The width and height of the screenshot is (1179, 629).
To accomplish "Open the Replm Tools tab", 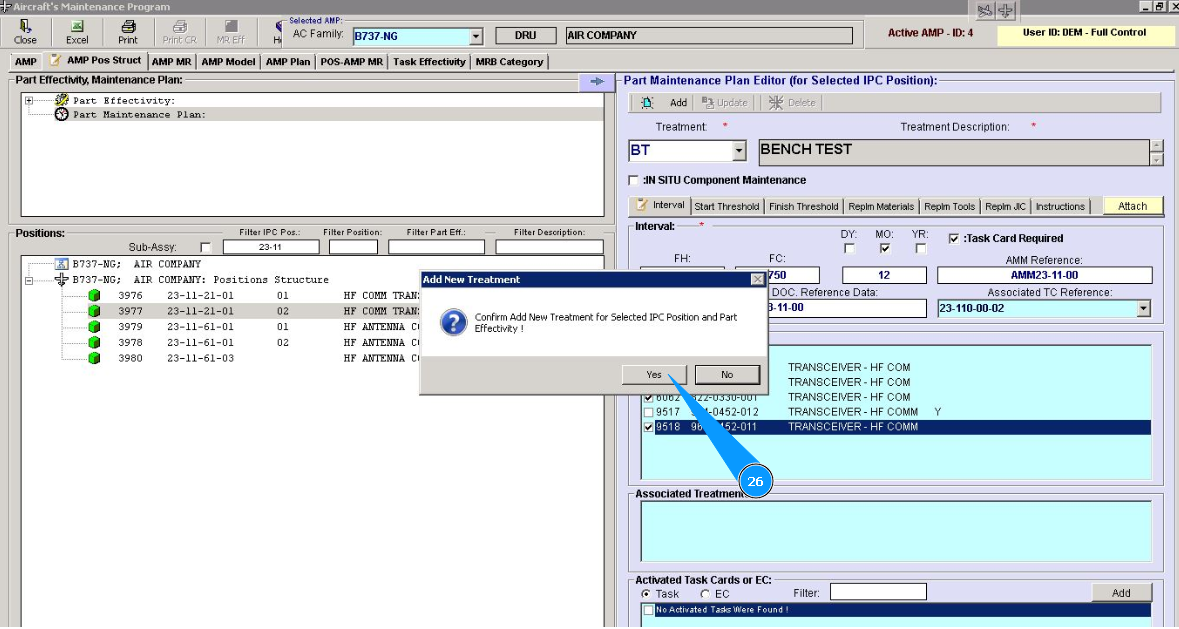I will coord(950,207).
